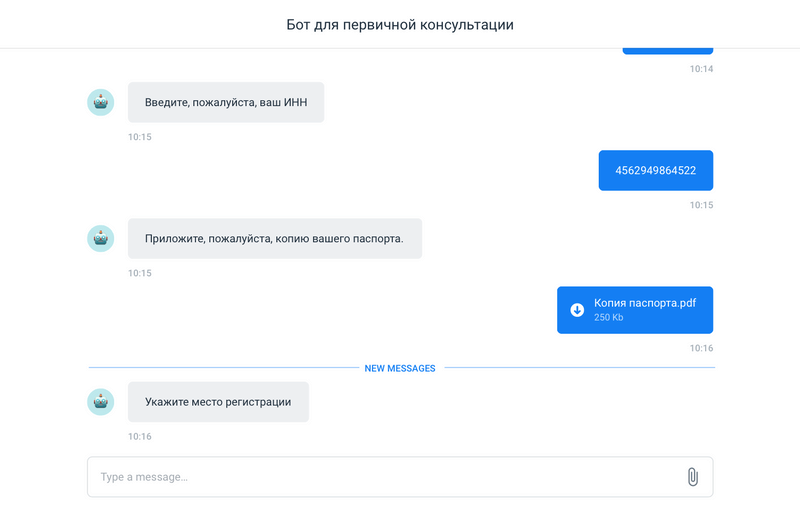The width and height of the screenshot is (800, 511).
Task: Click the bot avatar beside the ИНН request
Action: click(101, 102)
